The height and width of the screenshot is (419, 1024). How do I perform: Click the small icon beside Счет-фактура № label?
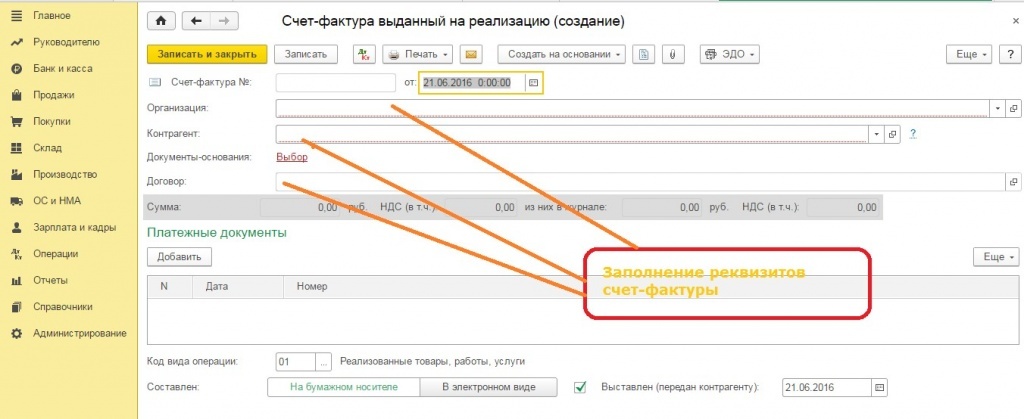pos(155,82)
